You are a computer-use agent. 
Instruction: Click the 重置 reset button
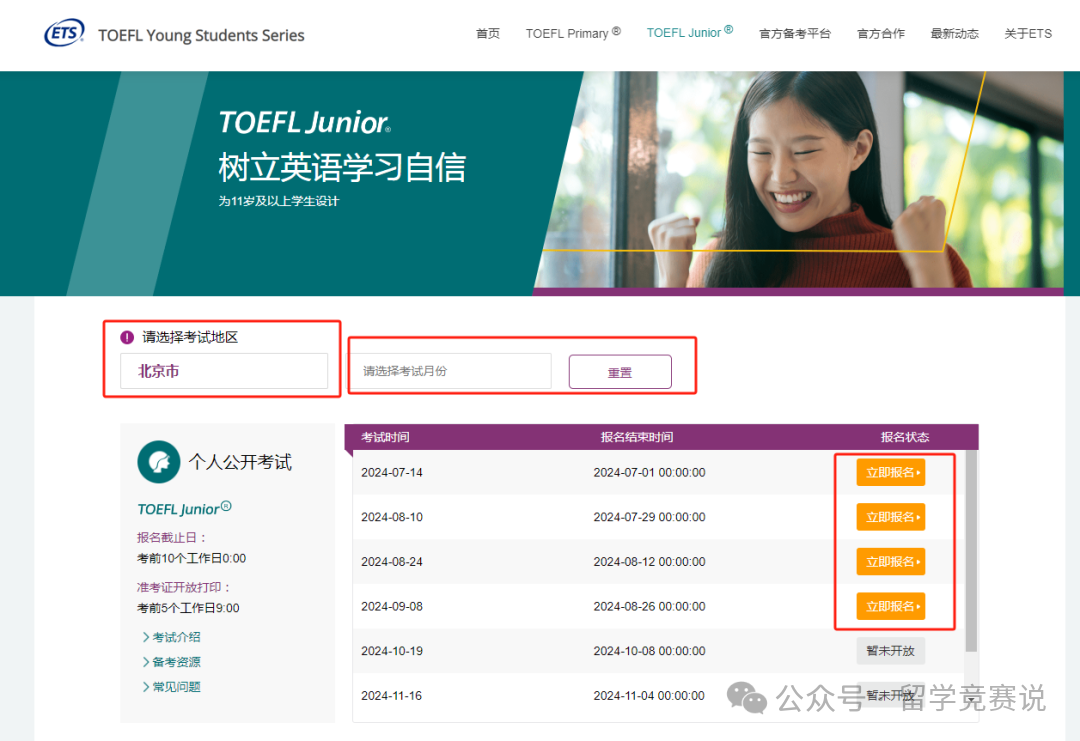[x=620, y=372]
